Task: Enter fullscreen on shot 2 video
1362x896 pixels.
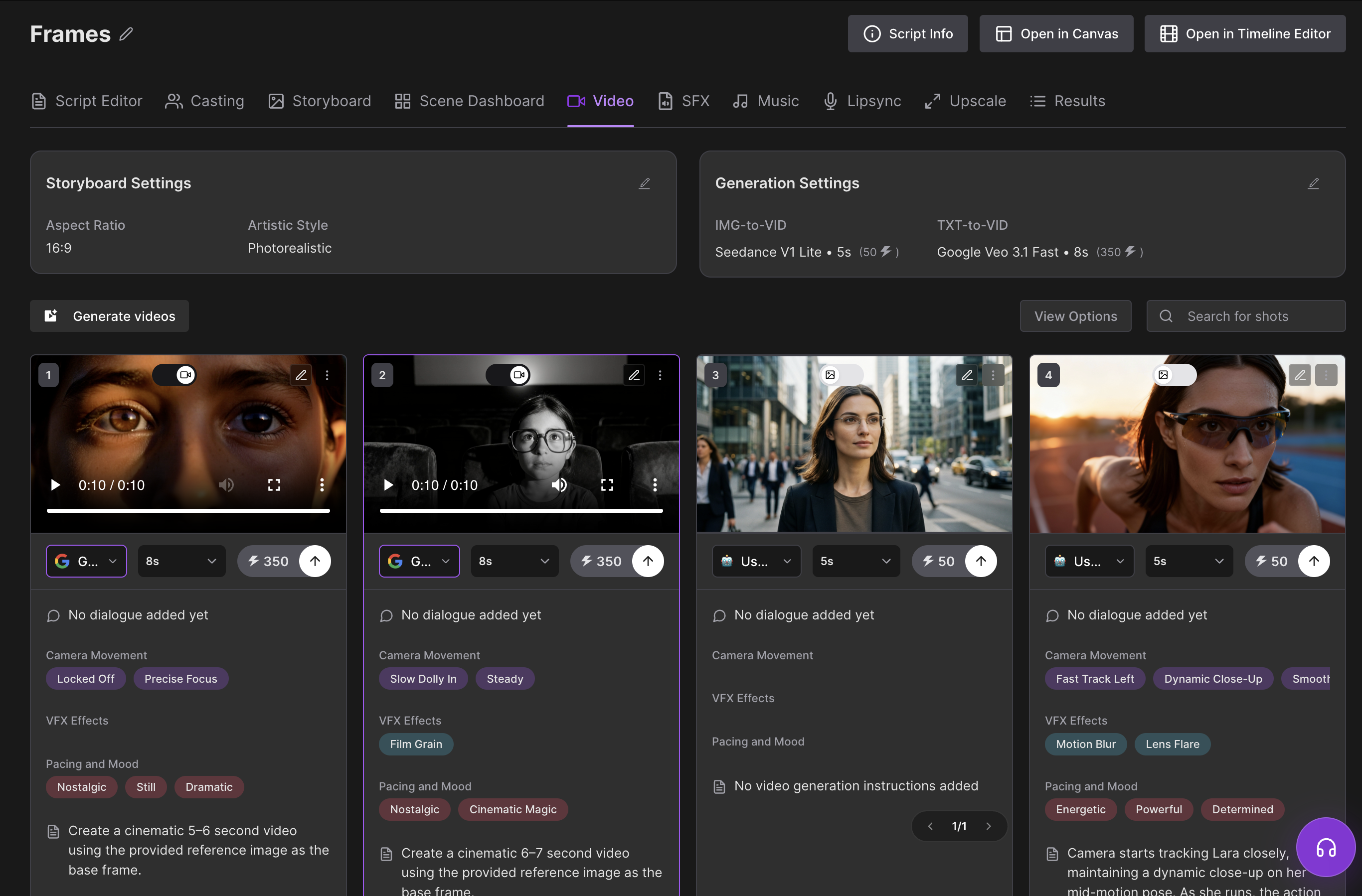Action: pos(607,485)
